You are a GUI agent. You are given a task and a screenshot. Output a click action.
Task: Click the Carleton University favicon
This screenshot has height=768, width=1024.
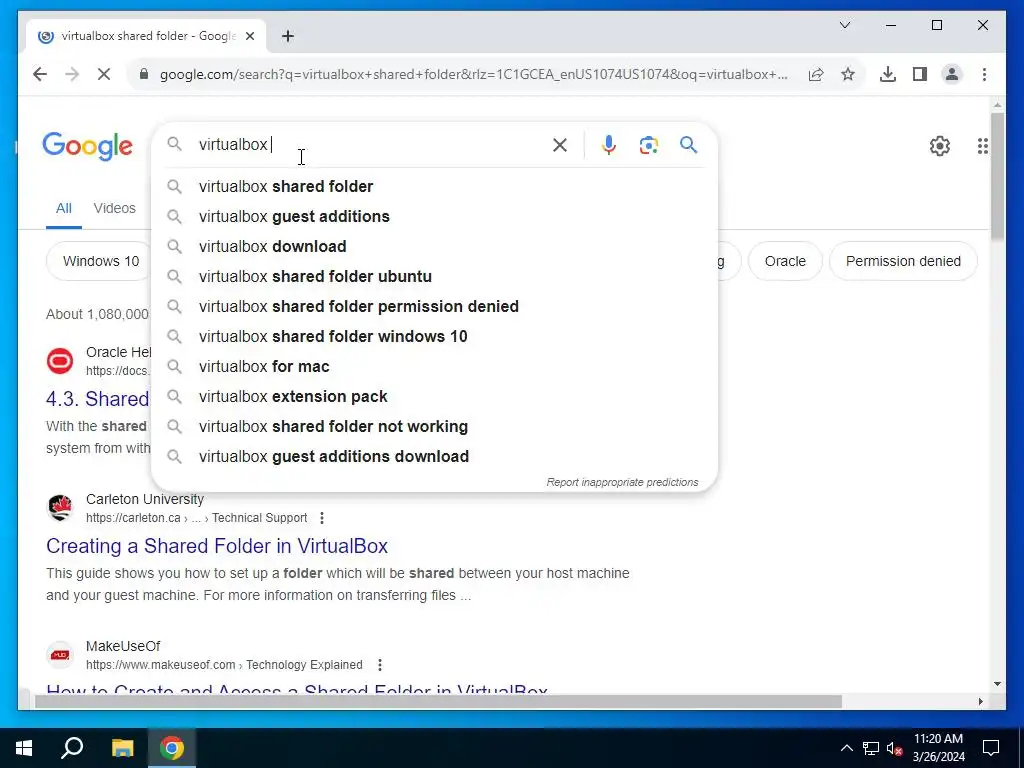[x=60, y=508]
